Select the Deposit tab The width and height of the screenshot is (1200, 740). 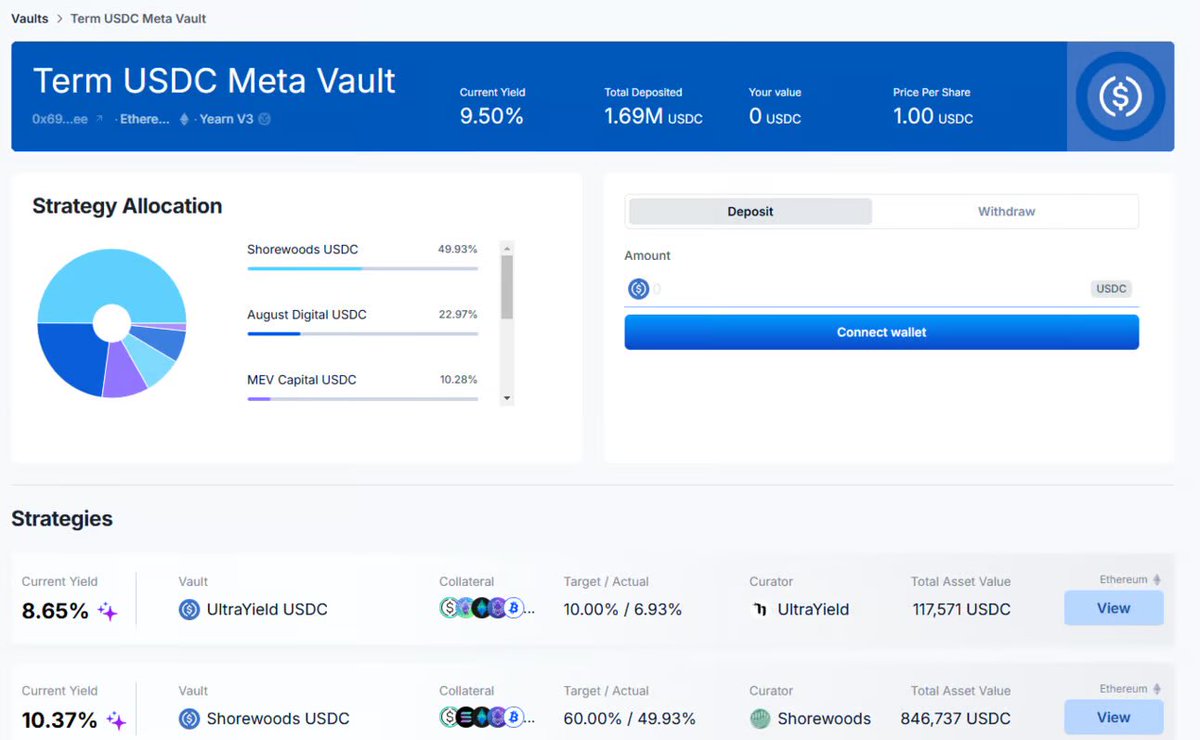(750, 211)
